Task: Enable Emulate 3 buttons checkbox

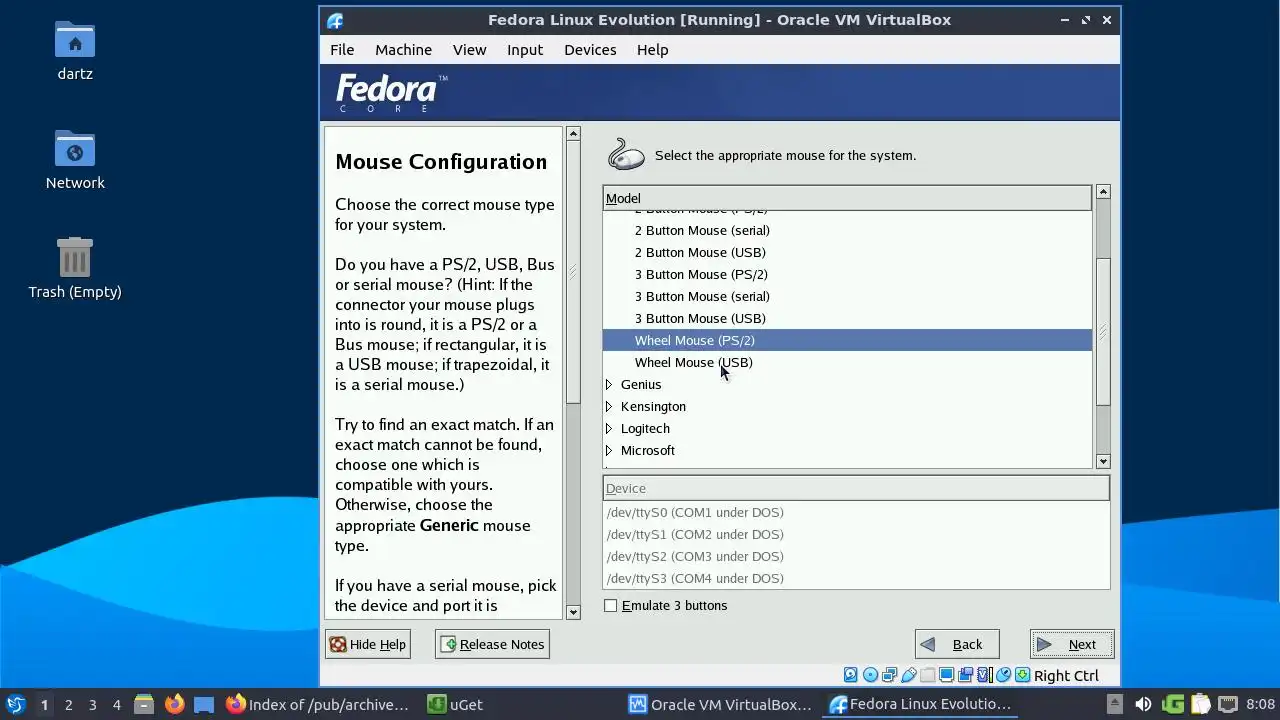Action: click(610, 606)
